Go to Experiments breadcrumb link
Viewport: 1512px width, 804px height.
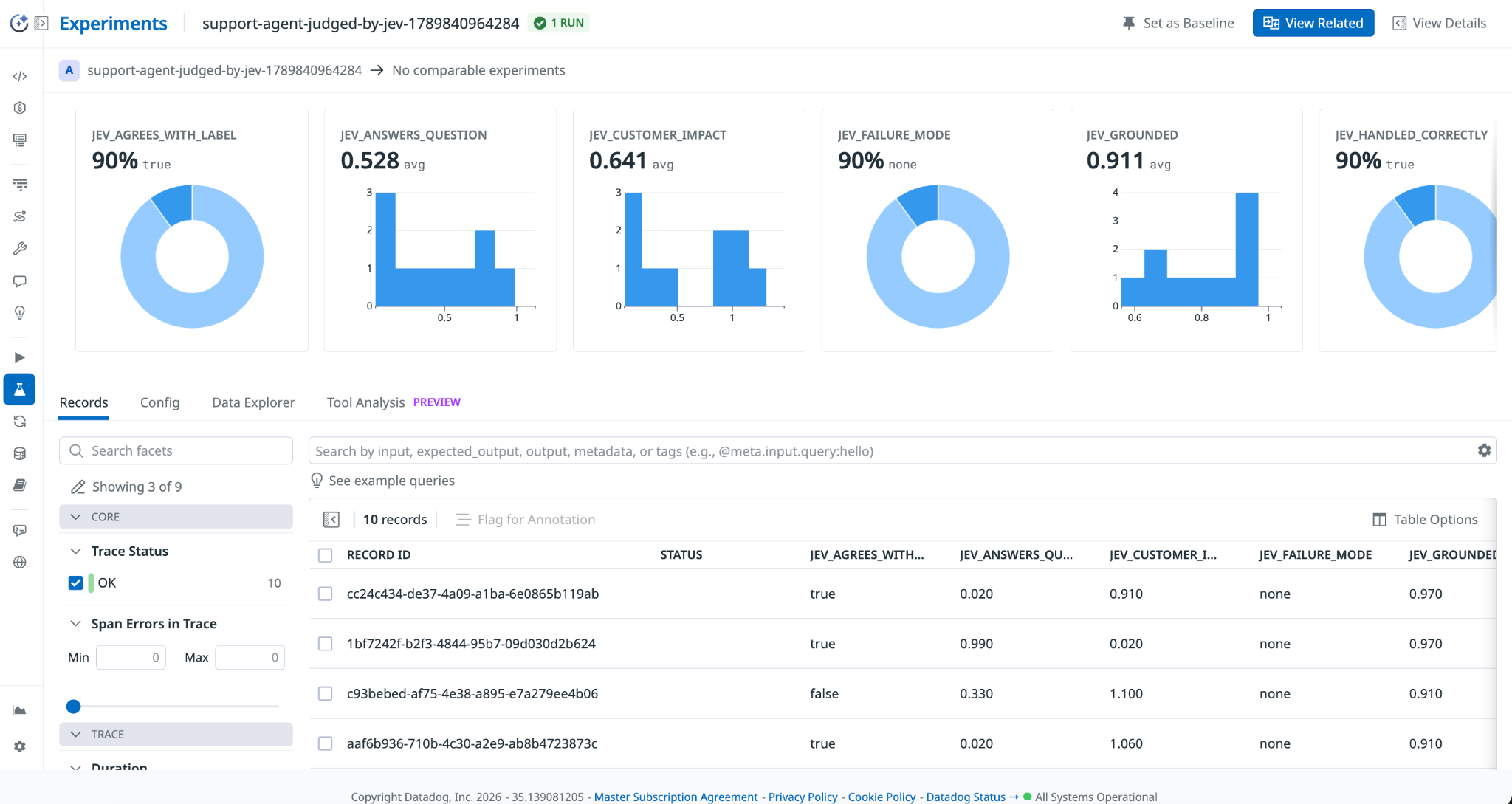(114, 24)
